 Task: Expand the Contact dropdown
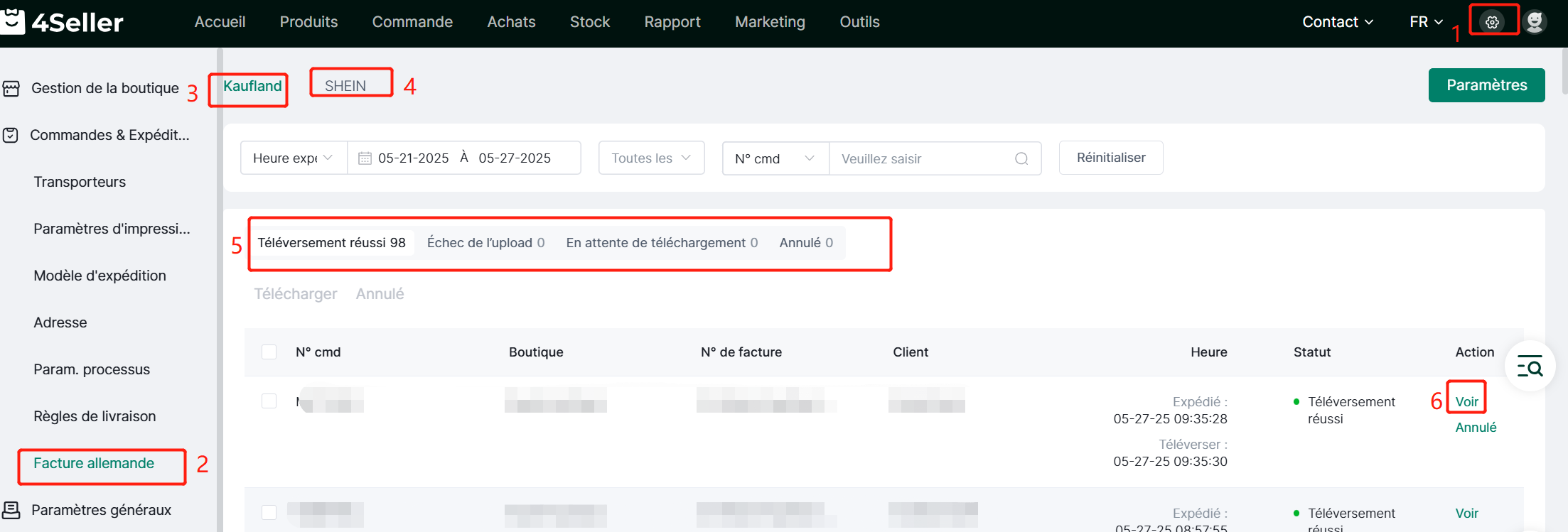1338,22
